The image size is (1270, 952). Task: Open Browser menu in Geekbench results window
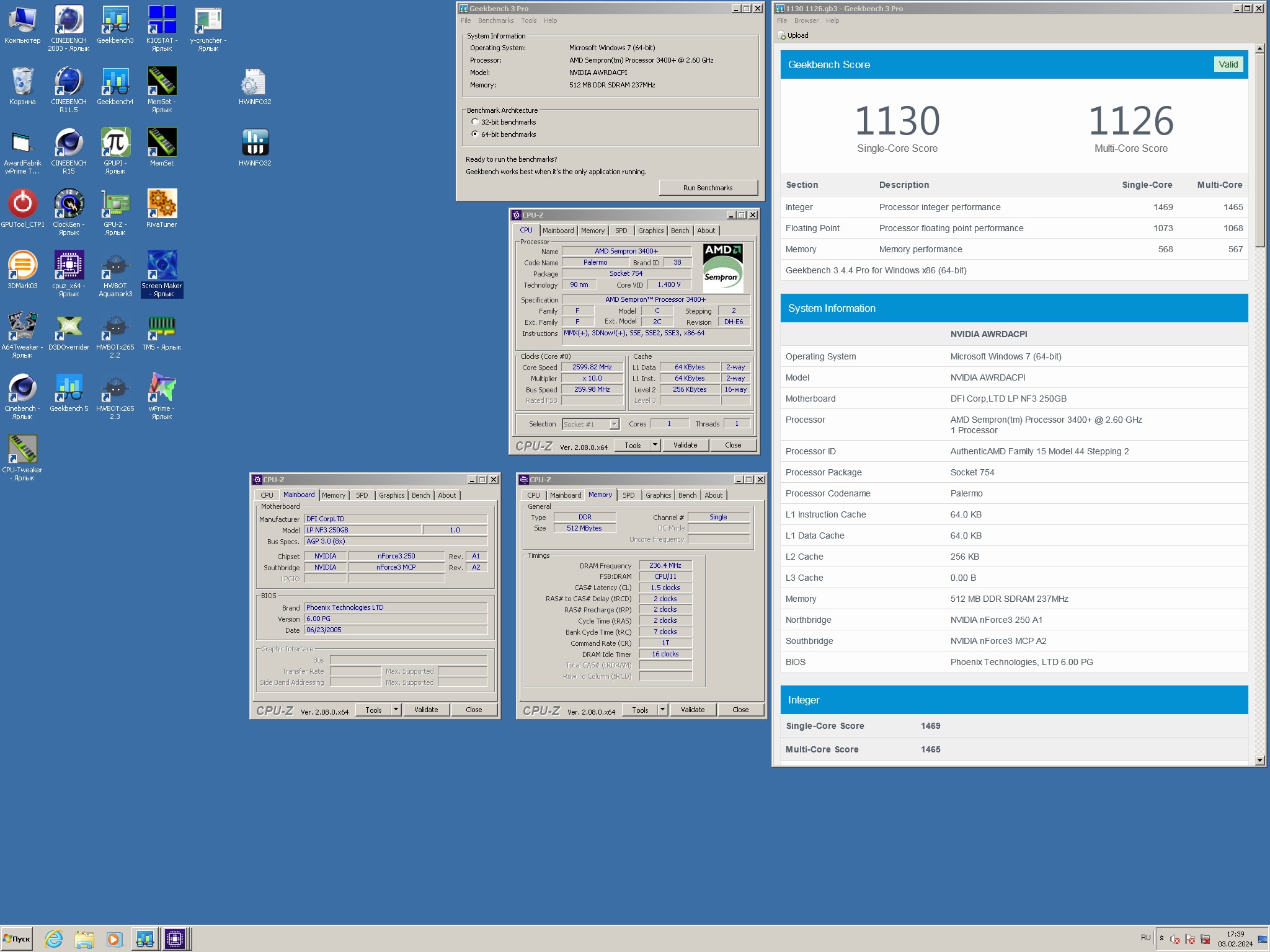pyautogui.click(x=806, y=20)
